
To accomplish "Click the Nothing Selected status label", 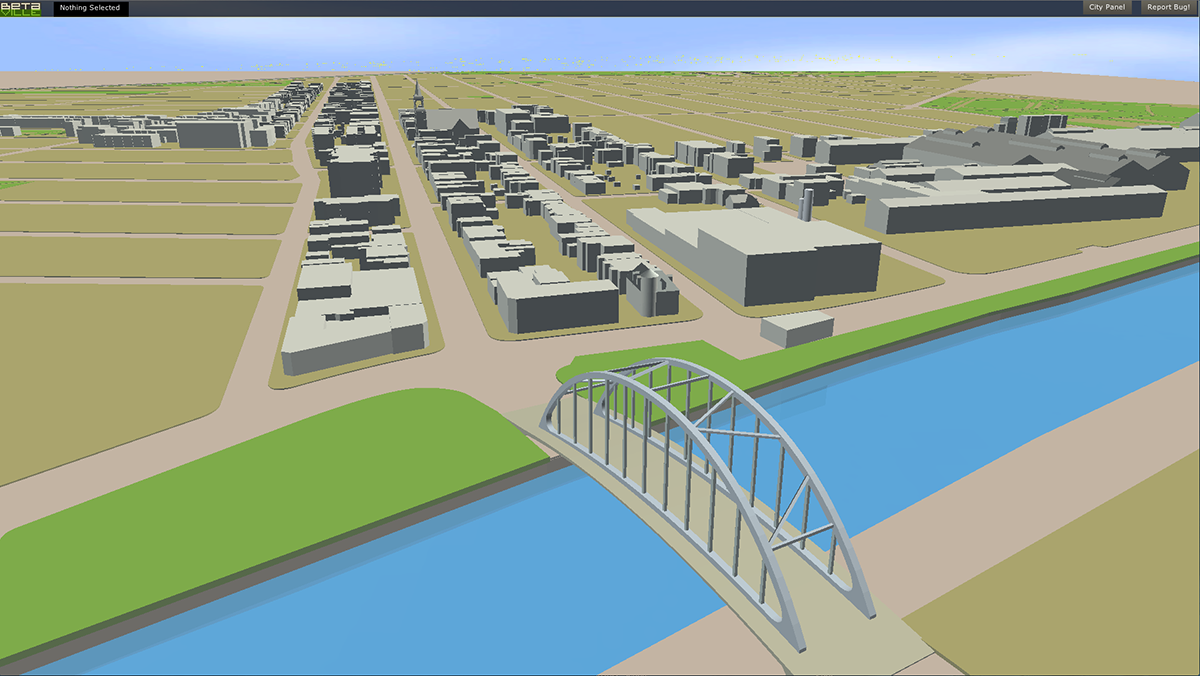I will 90,8.
